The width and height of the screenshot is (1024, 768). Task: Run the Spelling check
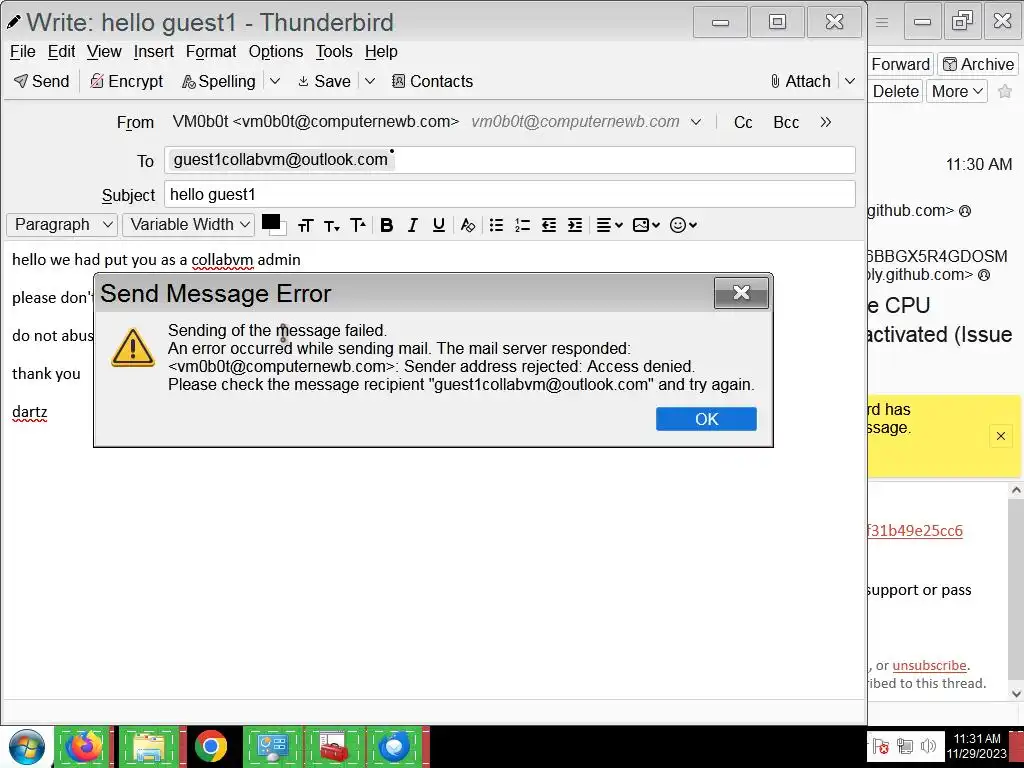219,81
